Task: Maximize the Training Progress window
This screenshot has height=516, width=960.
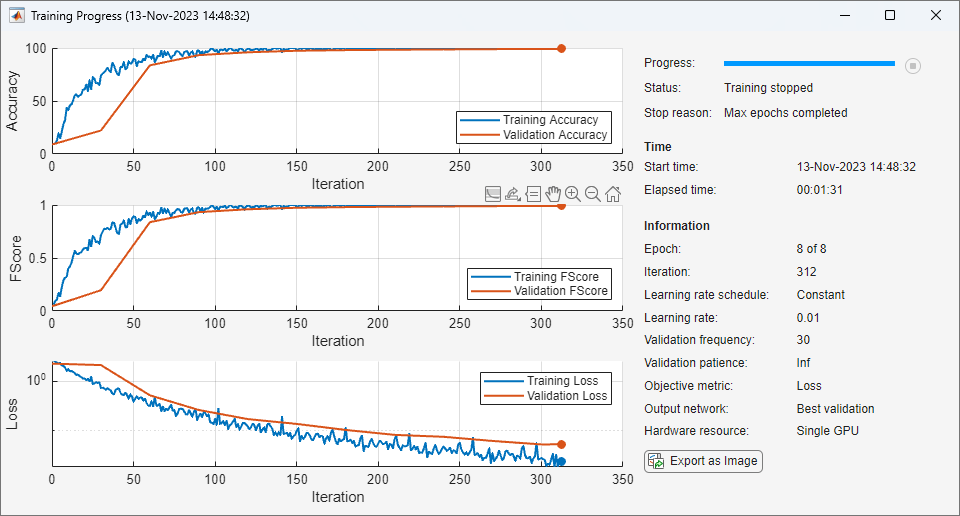Action: point(890,15)
